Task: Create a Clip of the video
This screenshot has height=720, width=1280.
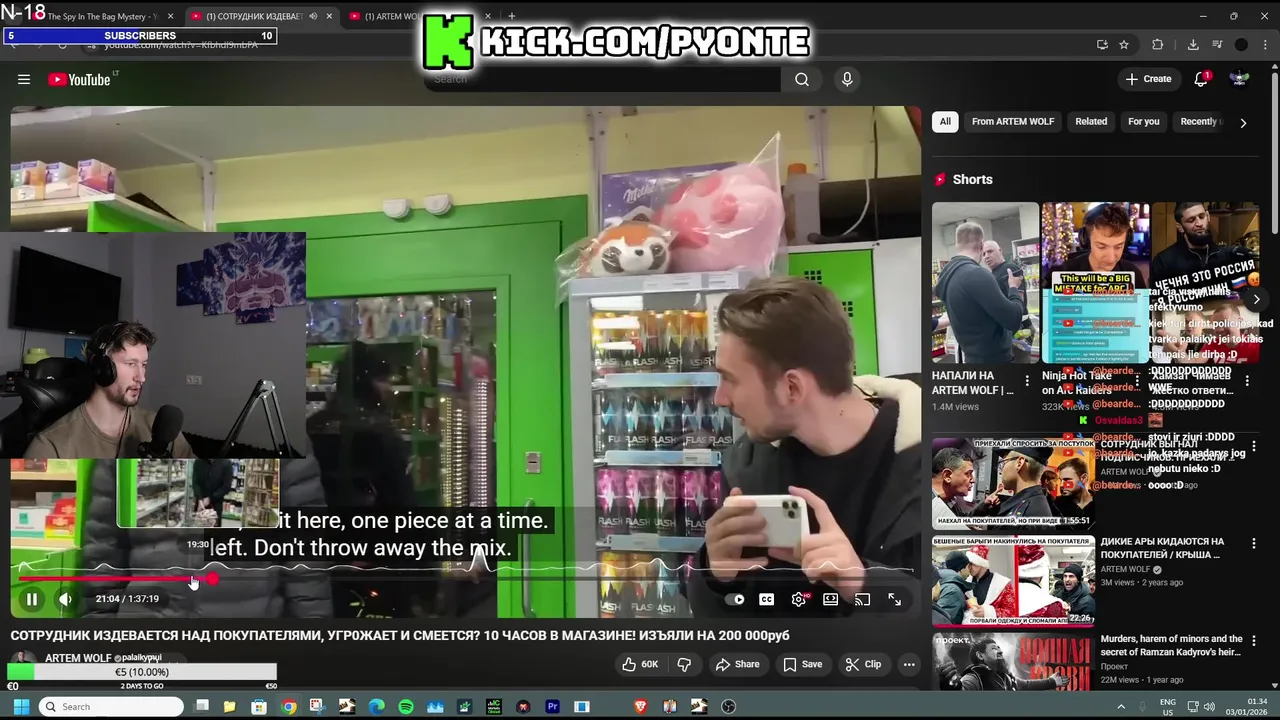Action: 863,664
